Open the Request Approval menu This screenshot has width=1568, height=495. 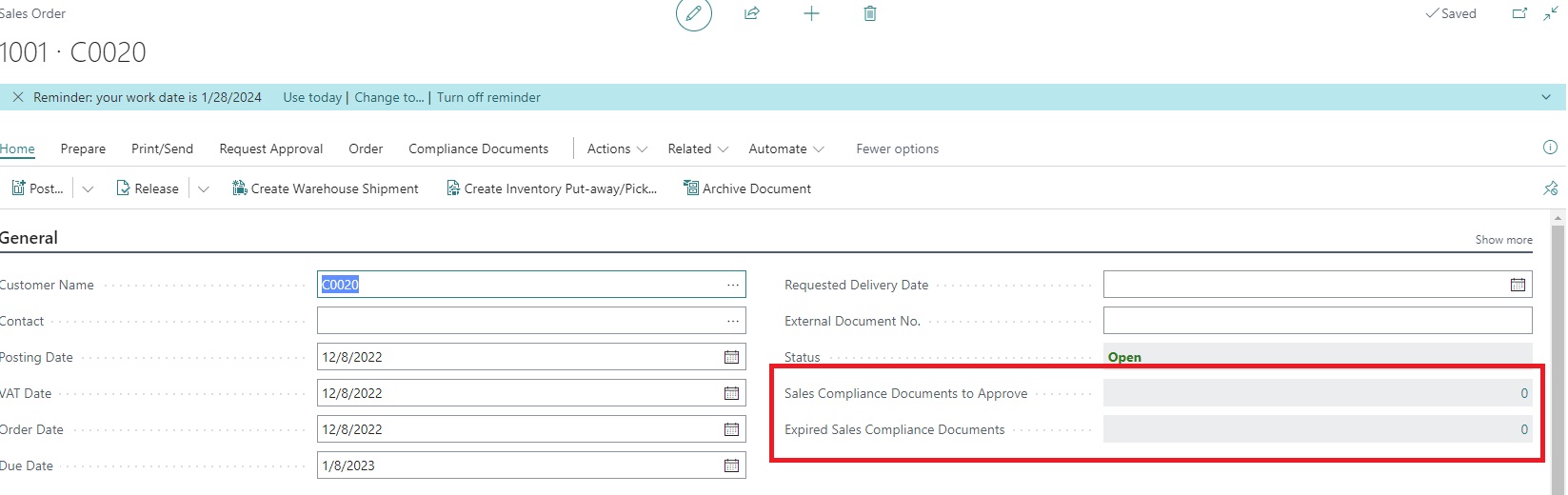(270, 148)
